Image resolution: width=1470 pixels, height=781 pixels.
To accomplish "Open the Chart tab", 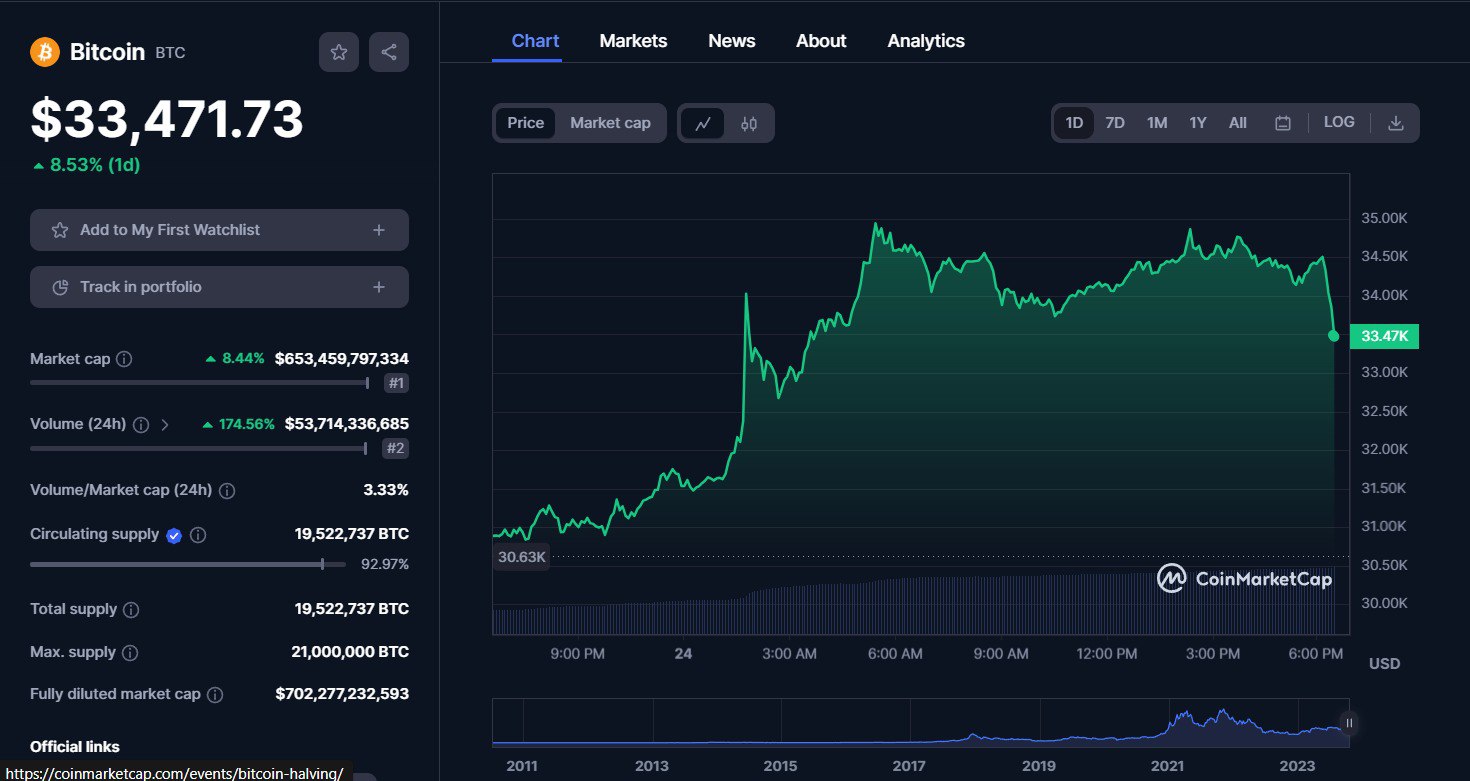I will 535,41.
